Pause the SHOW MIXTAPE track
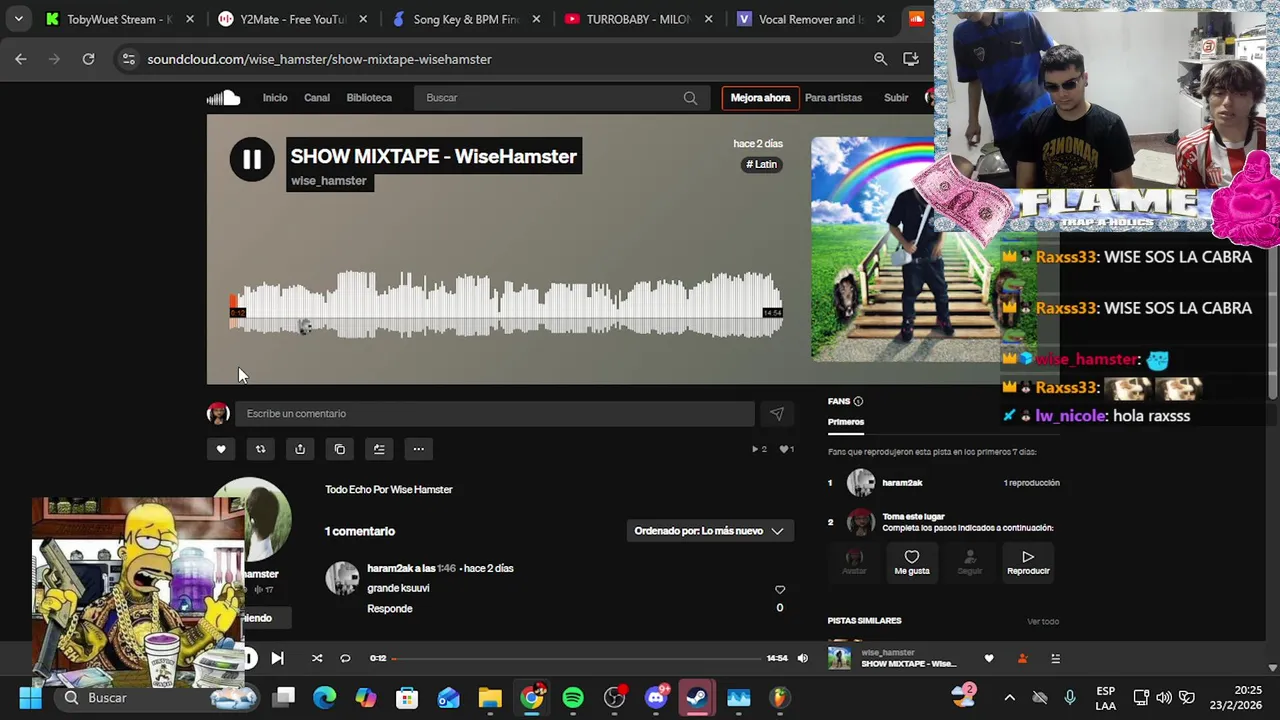Screen dimensions: 1280x720 coord(252,160)
